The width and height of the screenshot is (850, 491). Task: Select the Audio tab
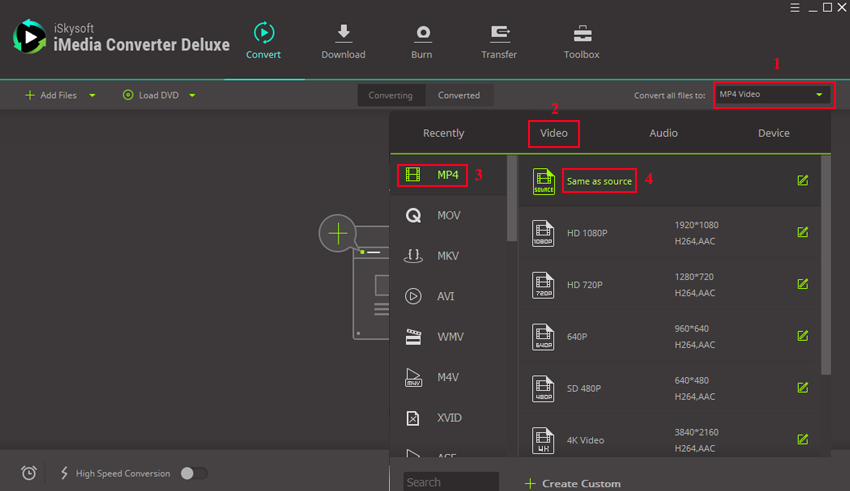pyautogui.click(x=664, y=133)
